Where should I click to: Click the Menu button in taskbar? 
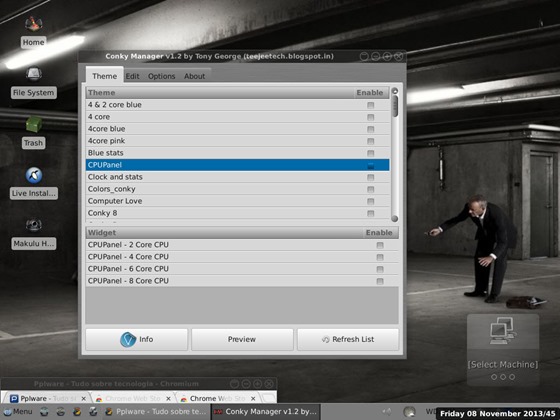point(18,412)
